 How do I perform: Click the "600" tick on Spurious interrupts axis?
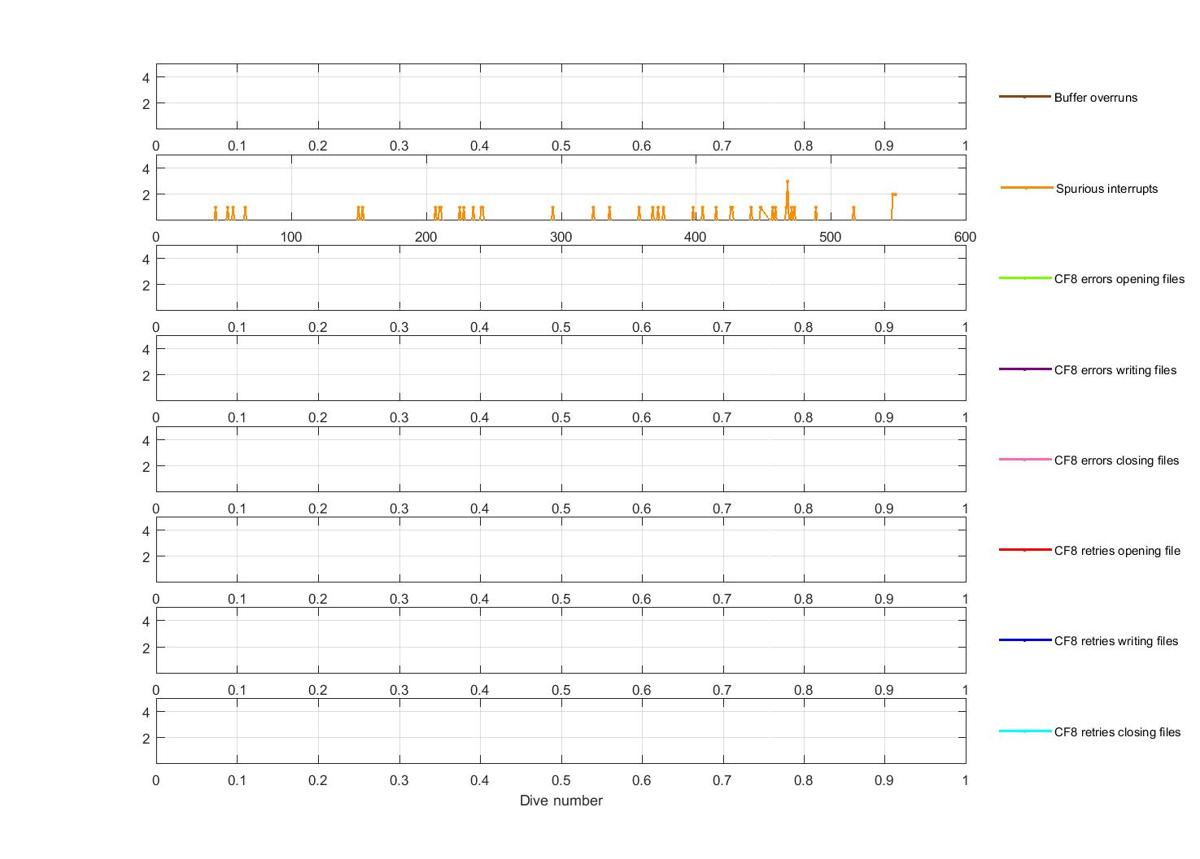click(x=965, y=237)
